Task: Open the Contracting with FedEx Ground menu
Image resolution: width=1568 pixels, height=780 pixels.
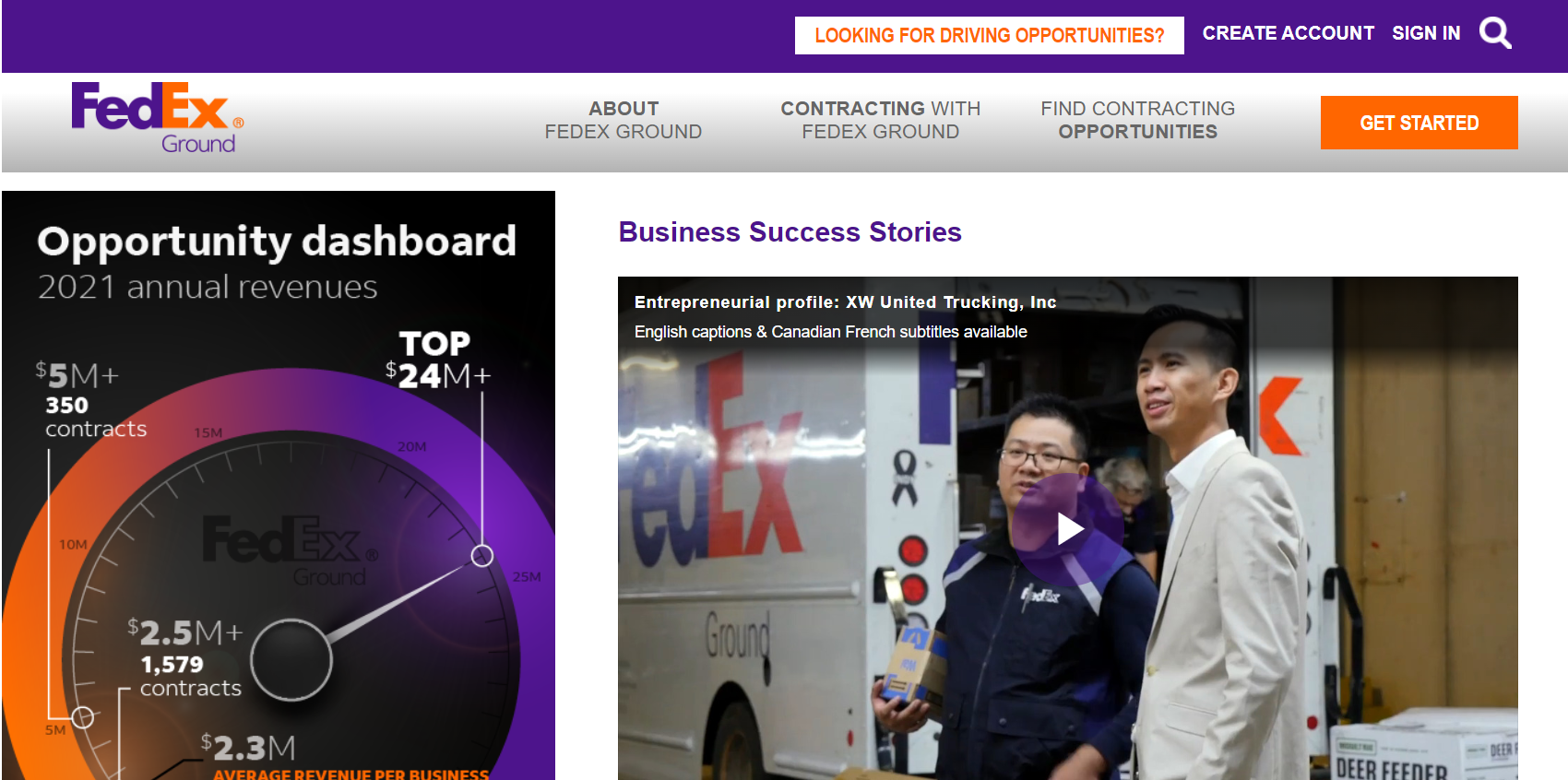Action: (881, 120)
